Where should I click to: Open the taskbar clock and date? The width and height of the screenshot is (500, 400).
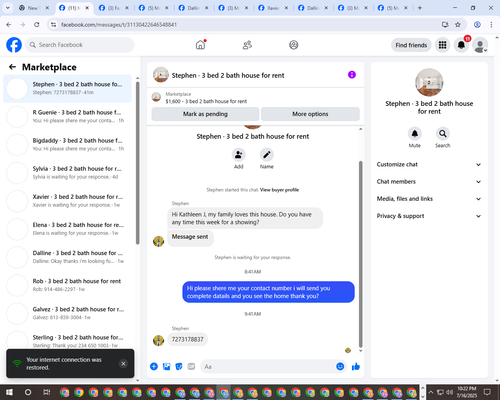point(467,392)
